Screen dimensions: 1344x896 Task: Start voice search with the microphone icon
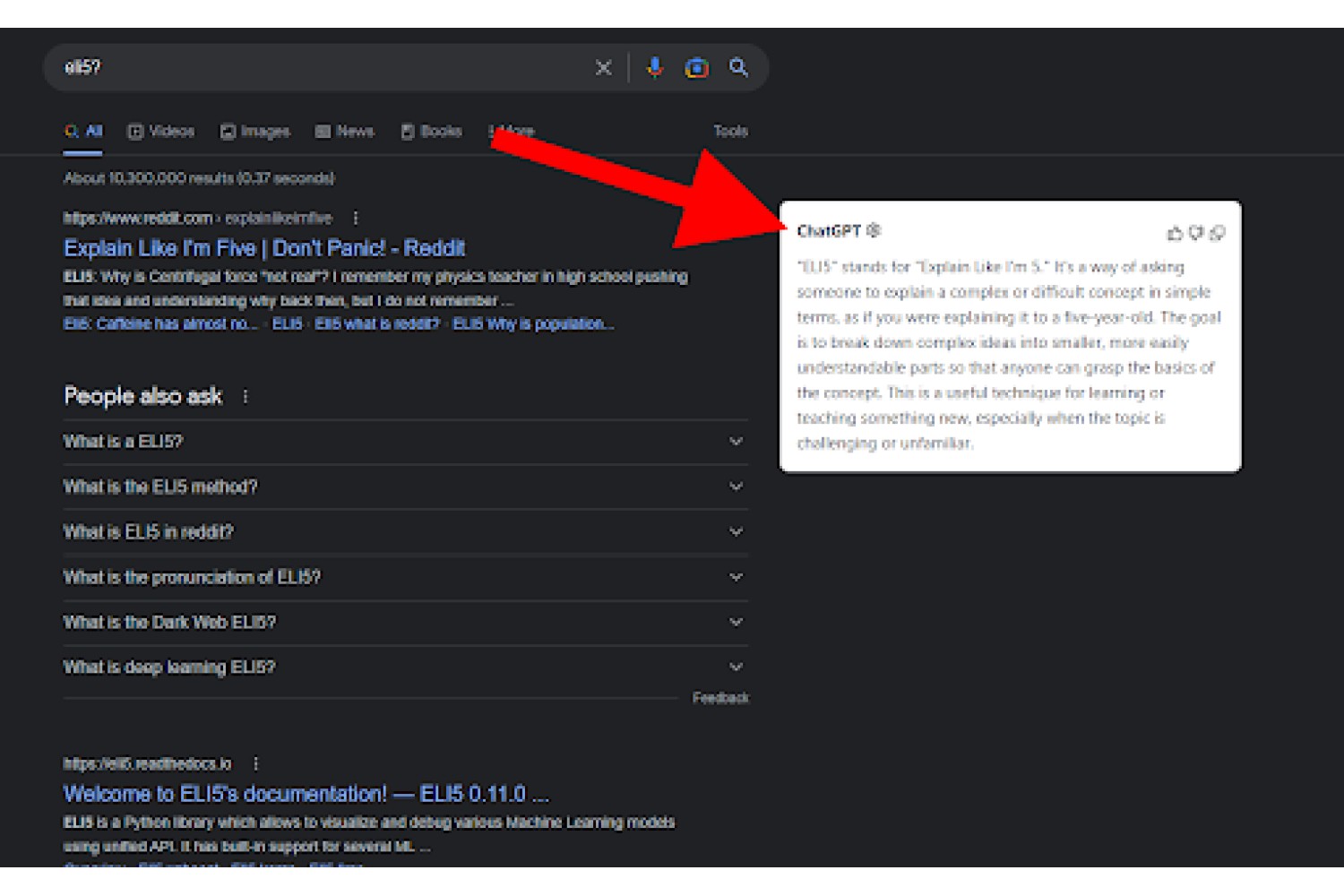(655, 67)
